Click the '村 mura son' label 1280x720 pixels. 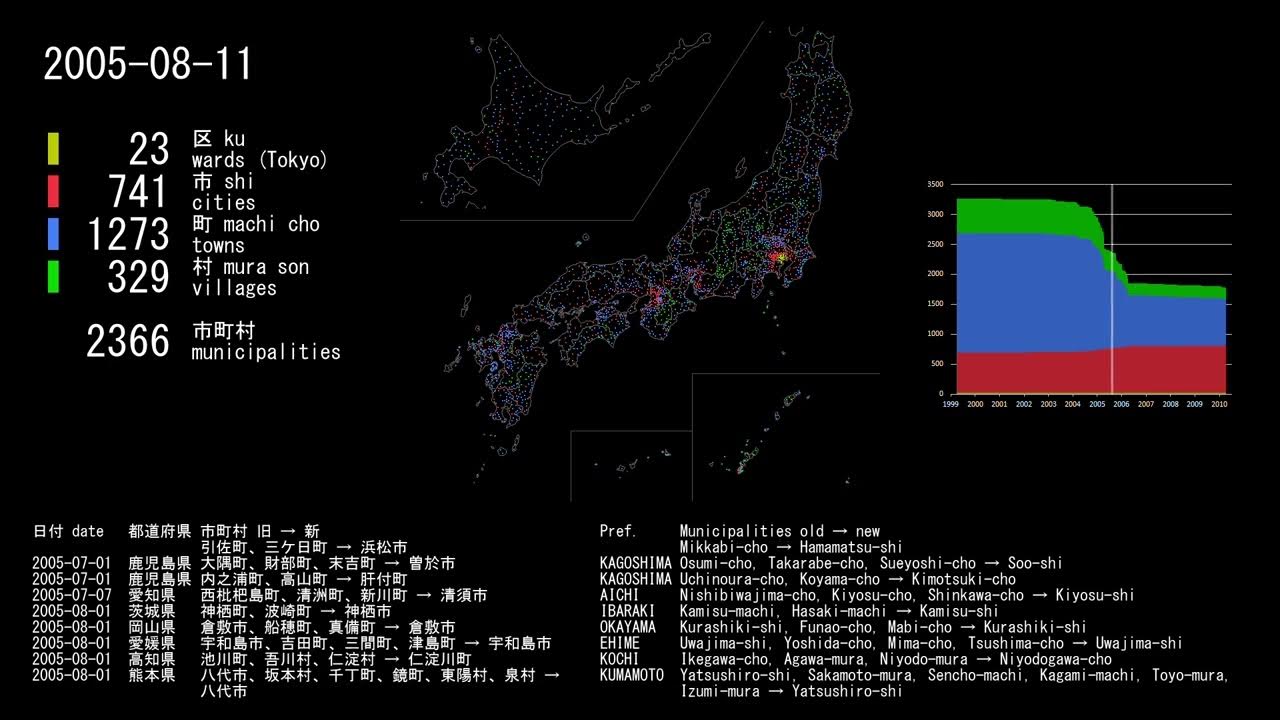(x=251, y=267)
